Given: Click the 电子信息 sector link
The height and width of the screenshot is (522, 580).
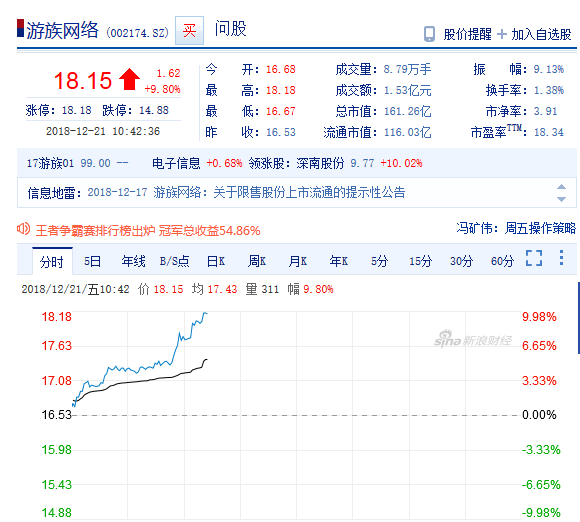Looking at the screenshot, I should 176,163.
